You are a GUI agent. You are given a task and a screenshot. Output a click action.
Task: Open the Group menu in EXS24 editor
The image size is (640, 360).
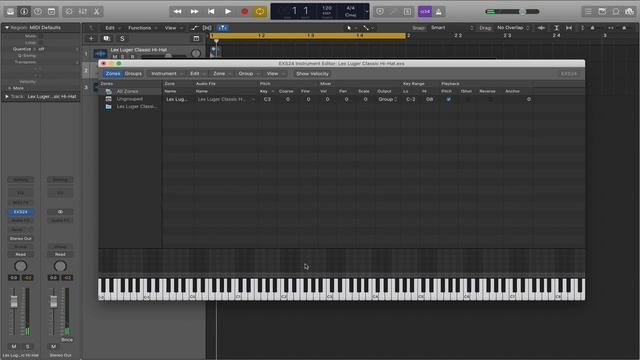tap(248, 73)
